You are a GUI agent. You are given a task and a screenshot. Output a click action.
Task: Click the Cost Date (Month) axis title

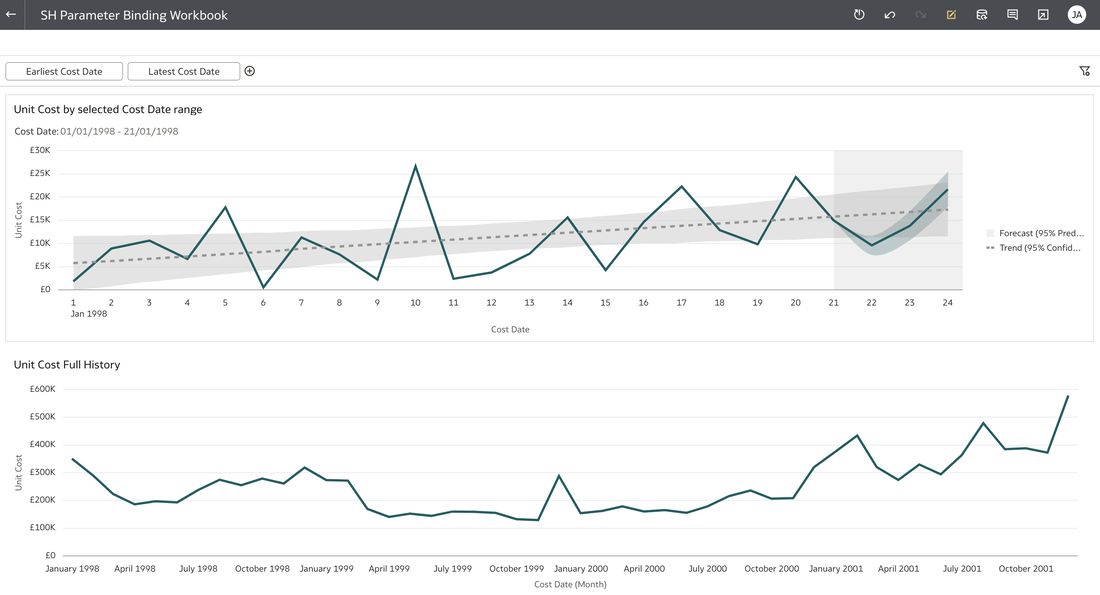tap(570, 584)
